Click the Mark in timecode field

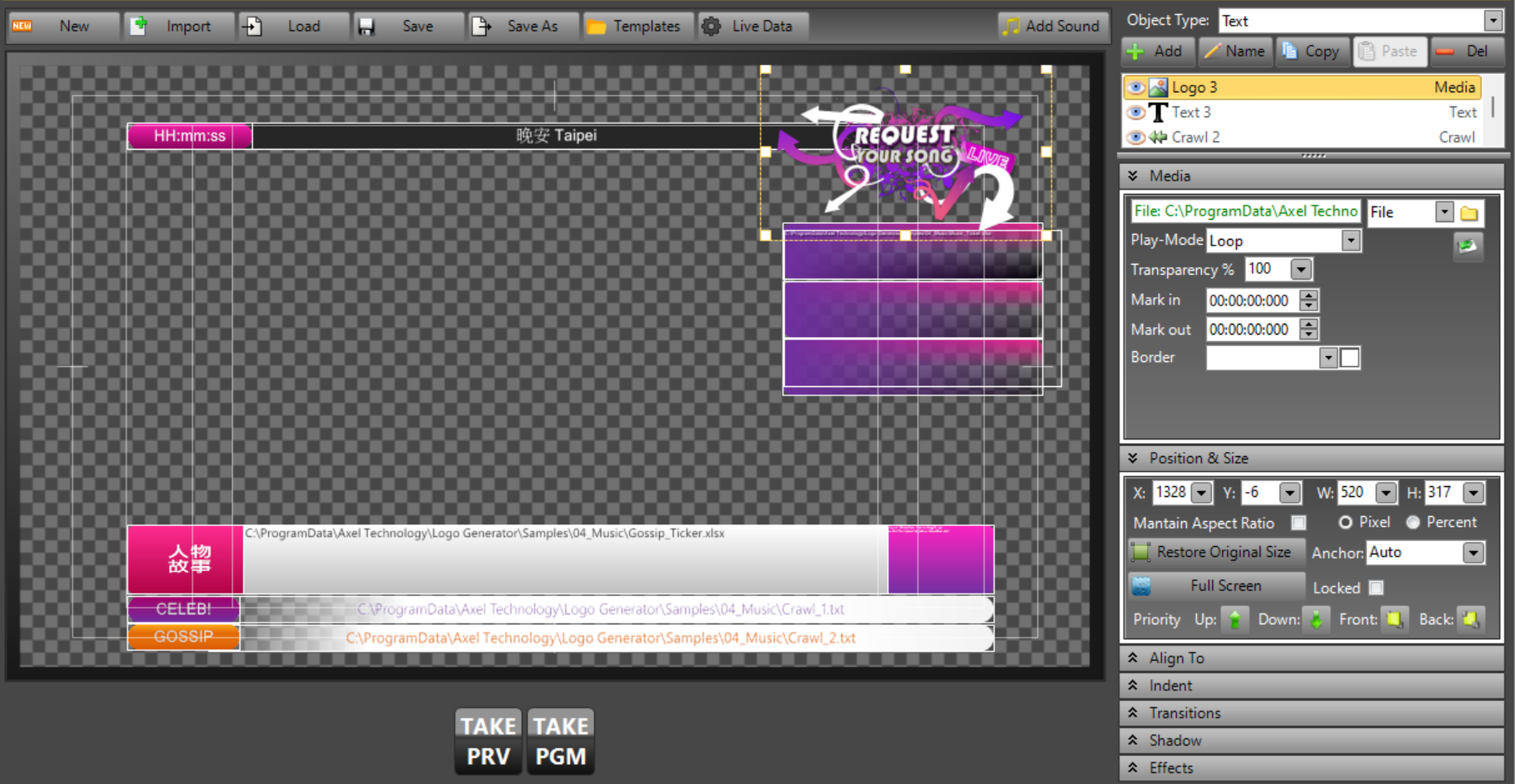point(1251,300)
